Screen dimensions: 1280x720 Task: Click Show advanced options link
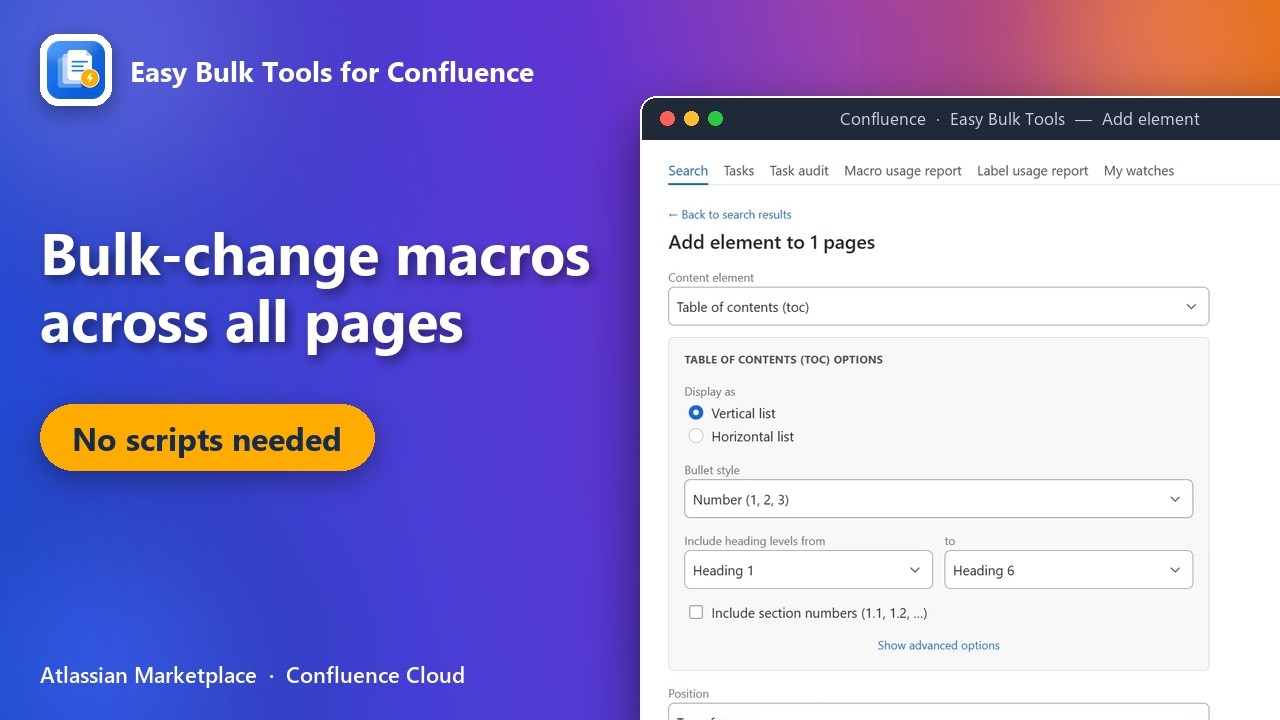tap(939, 645)
